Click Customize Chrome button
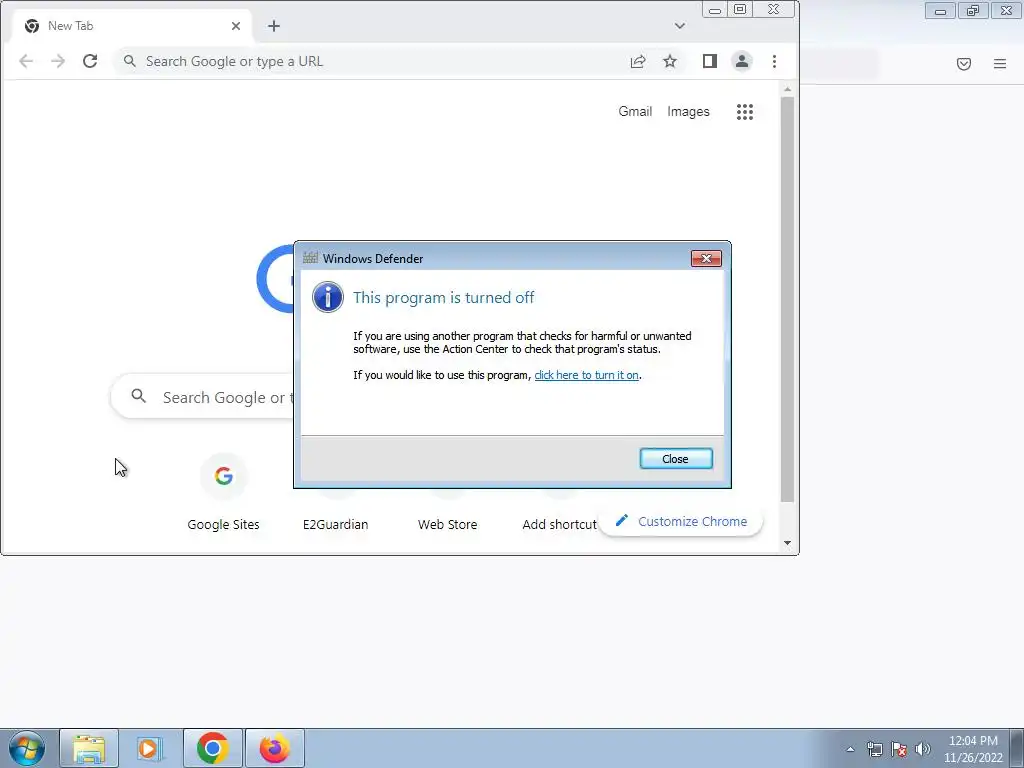1024x768 pixels. [680, 522]
